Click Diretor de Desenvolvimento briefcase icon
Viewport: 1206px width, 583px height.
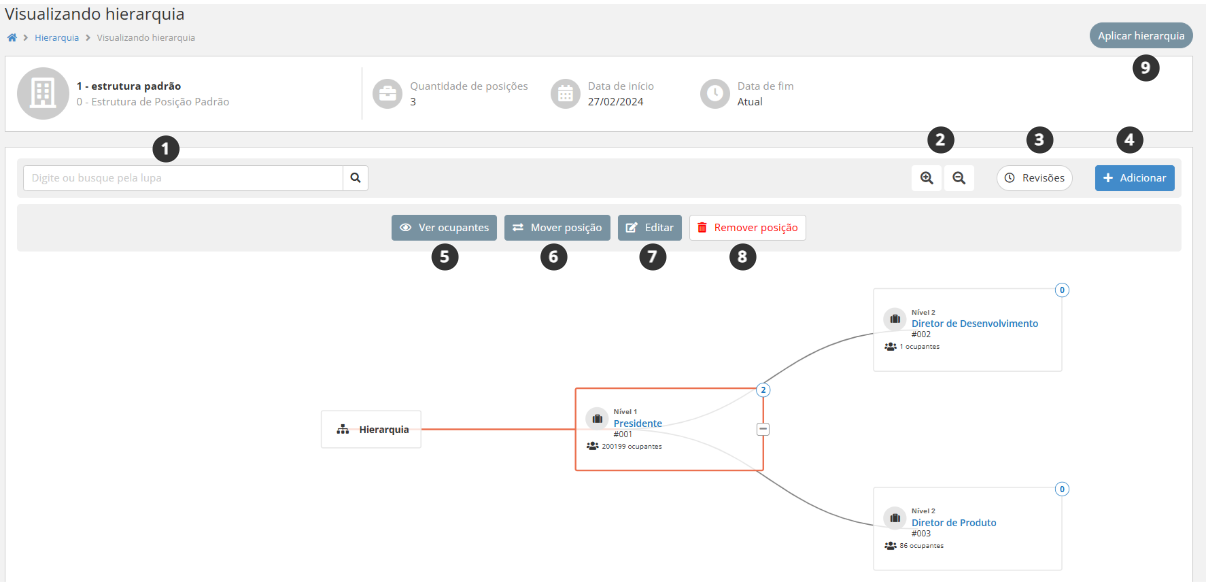click(x=895, y=319)
